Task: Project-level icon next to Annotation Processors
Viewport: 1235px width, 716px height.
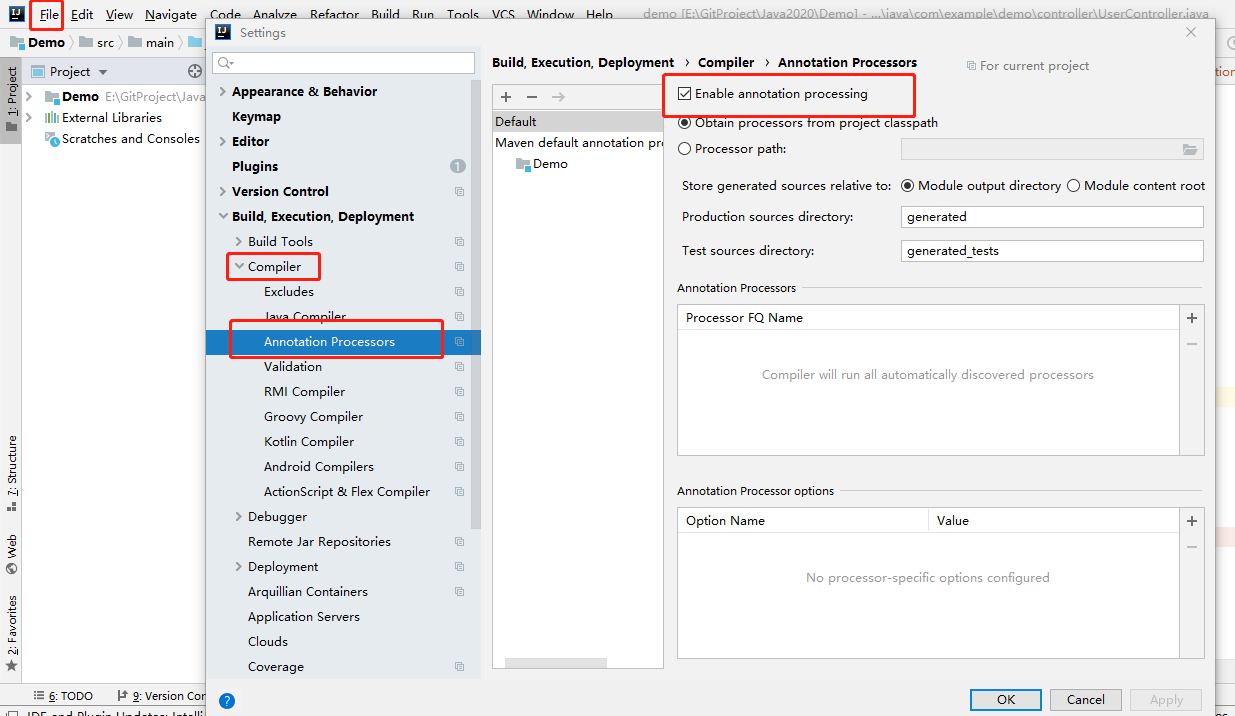Action: tap(460, 342)
